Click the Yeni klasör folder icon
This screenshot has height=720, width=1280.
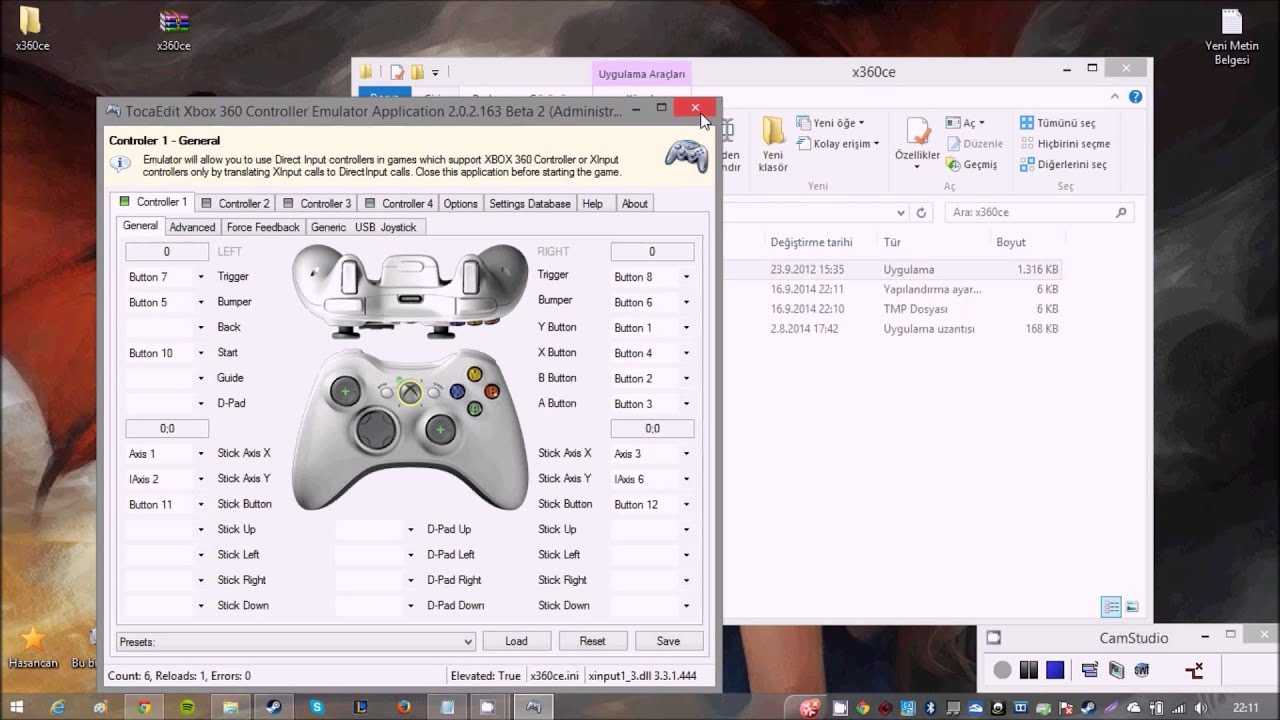click(x=773, y=132)
